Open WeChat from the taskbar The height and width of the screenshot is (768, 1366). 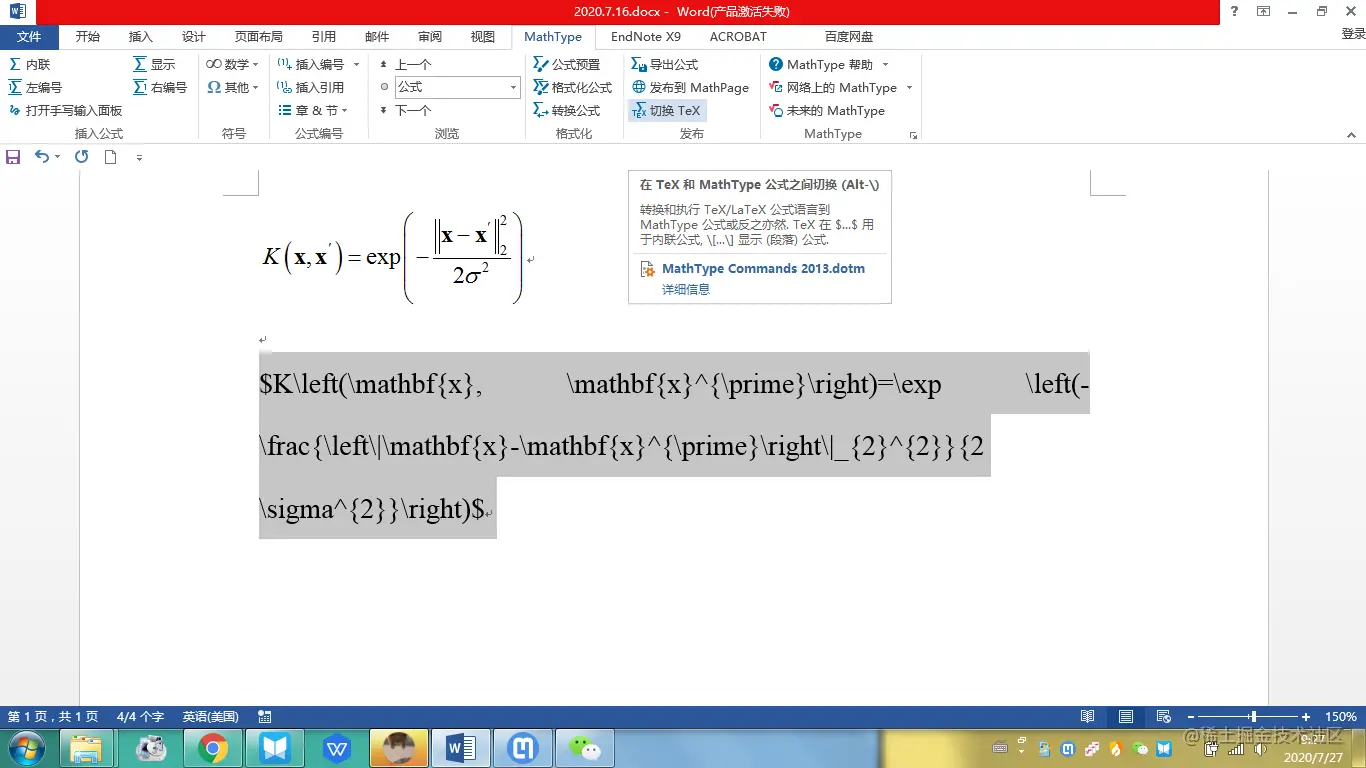point(585,748)
